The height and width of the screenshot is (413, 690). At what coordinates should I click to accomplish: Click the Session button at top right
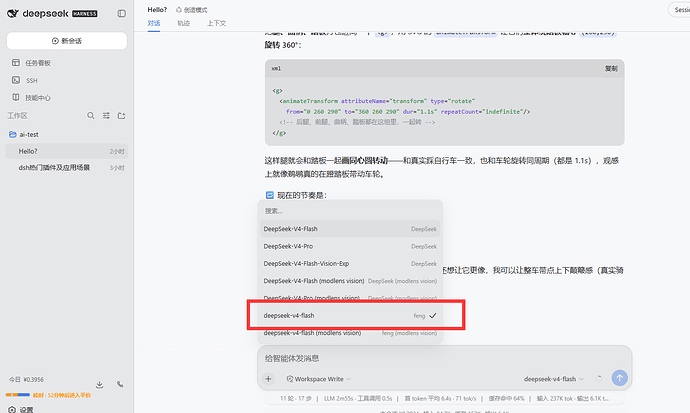pos(679,10)
